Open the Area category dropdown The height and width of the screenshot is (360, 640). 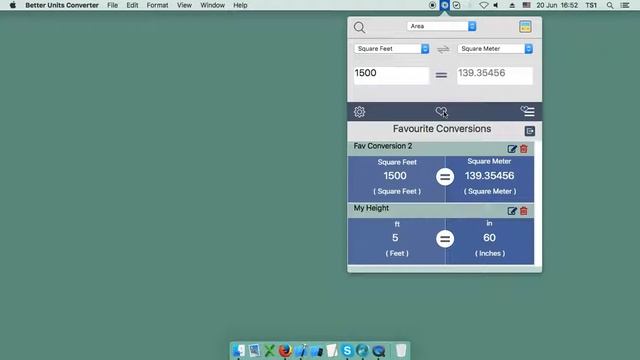point(442,26)
